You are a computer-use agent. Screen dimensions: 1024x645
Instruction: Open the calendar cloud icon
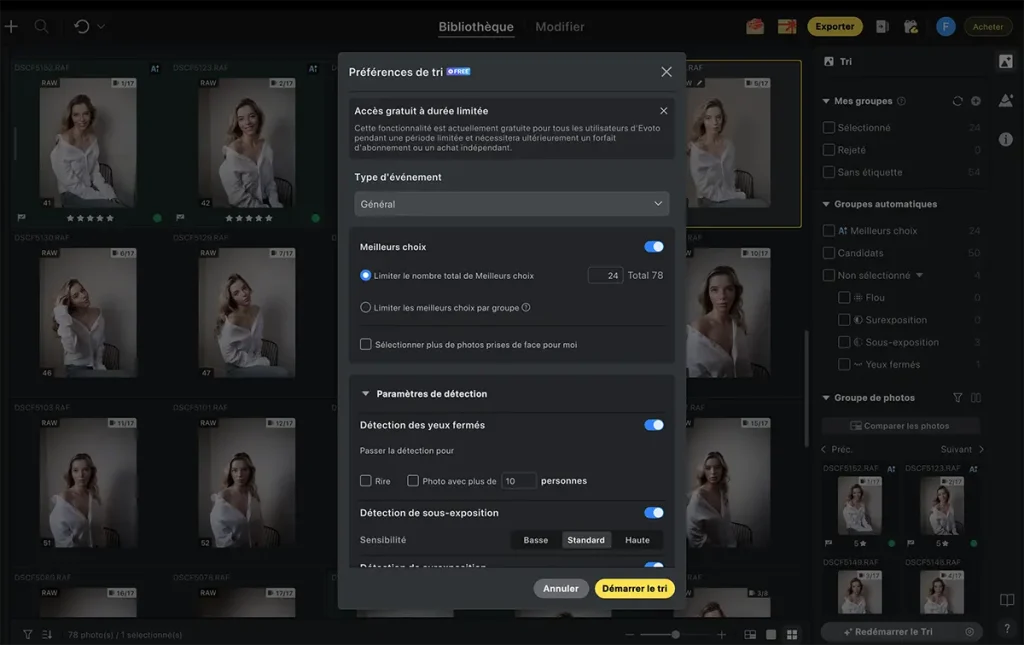tap(911, 27)
